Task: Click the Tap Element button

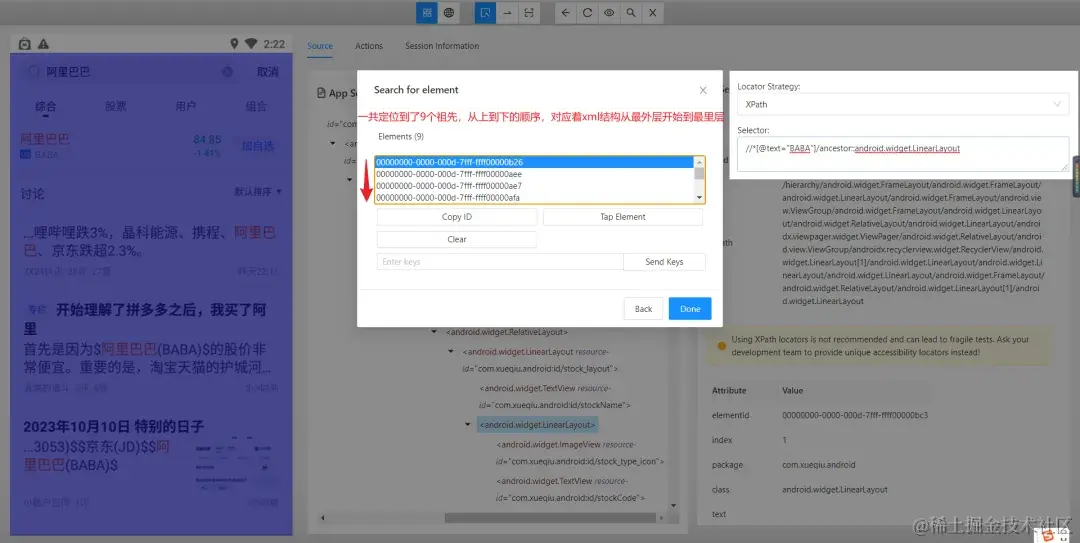Action: (623, 217)
